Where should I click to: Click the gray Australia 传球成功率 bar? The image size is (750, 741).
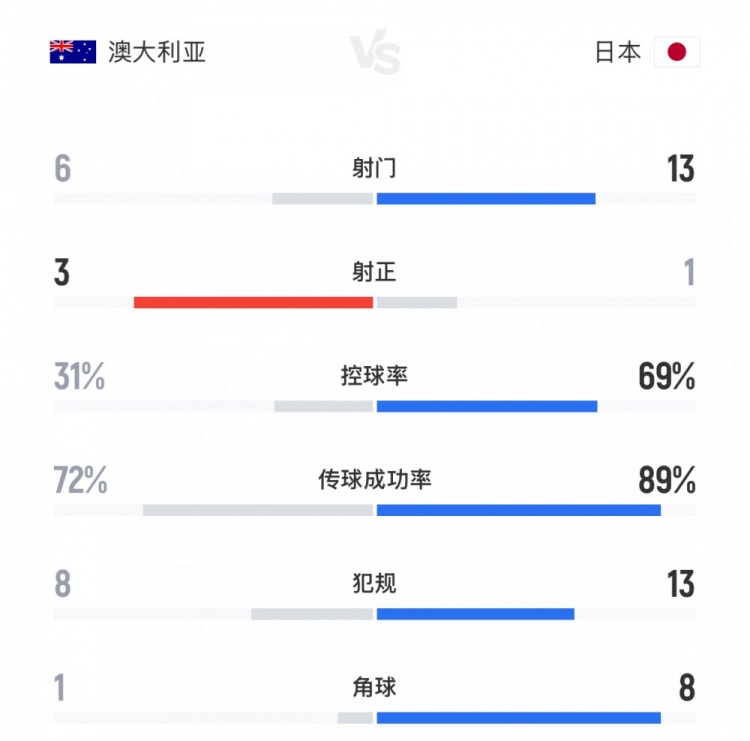(x=258, y=510)
